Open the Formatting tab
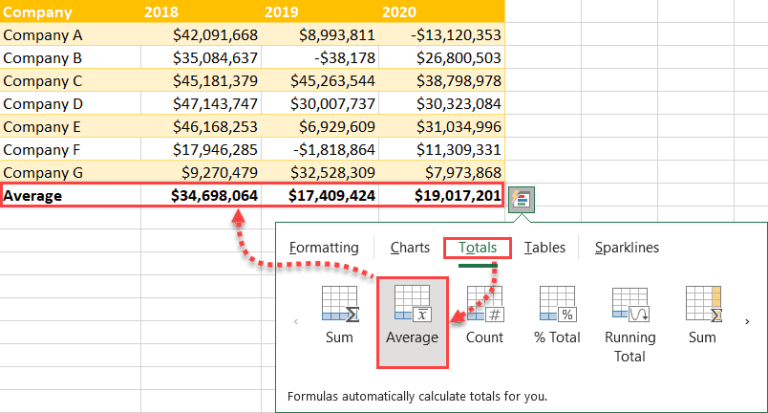Image resolution: width=768 pixels, height=413 pixels. [x=324, y=247]
